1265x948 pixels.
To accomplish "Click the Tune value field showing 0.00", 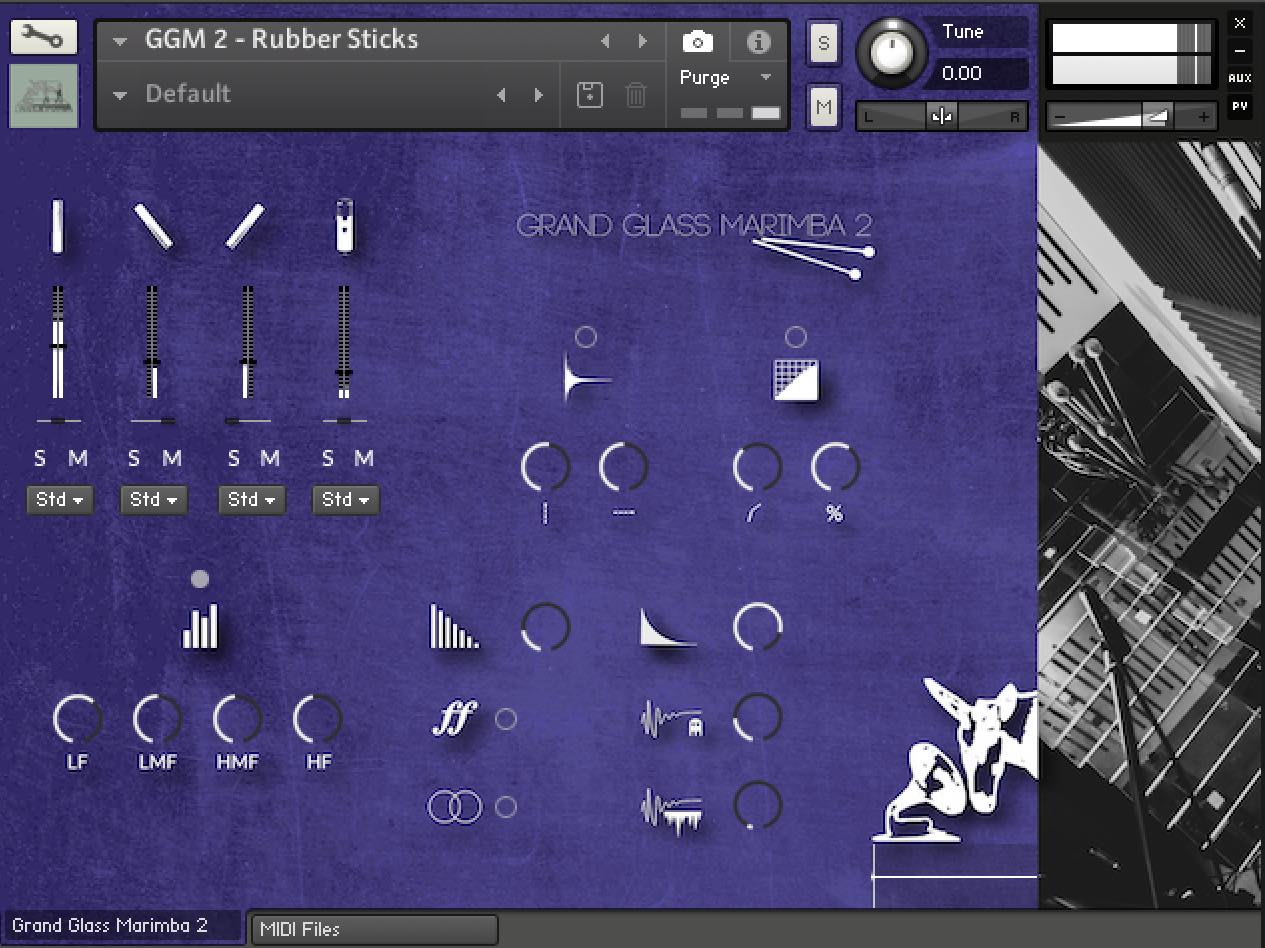I will point(977,73).
